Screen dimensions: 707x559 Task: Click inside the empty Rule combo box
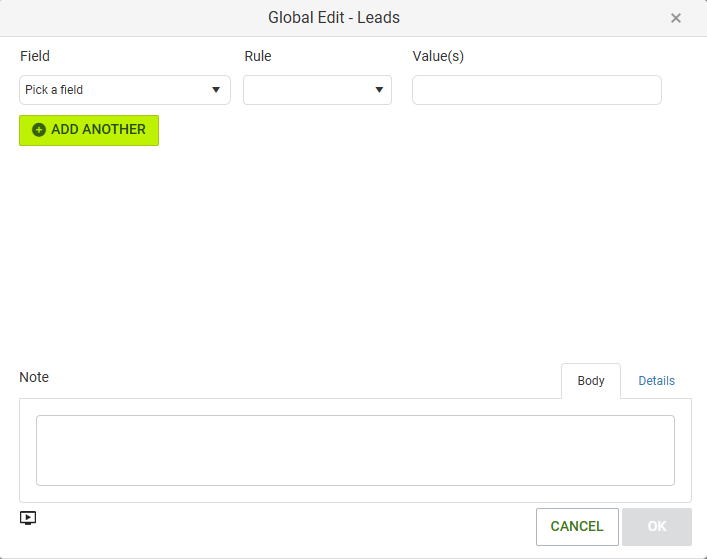coord(317,90)
